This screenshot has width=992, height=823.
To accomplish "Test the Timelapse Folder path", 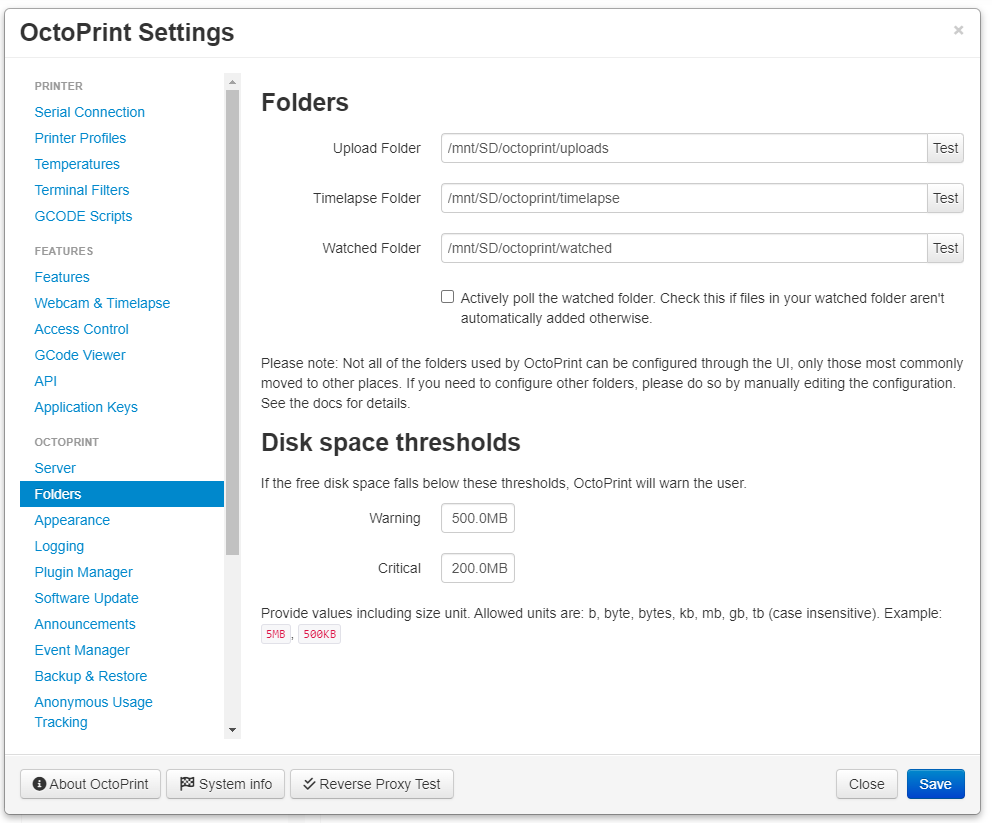I will click(945, 198).
